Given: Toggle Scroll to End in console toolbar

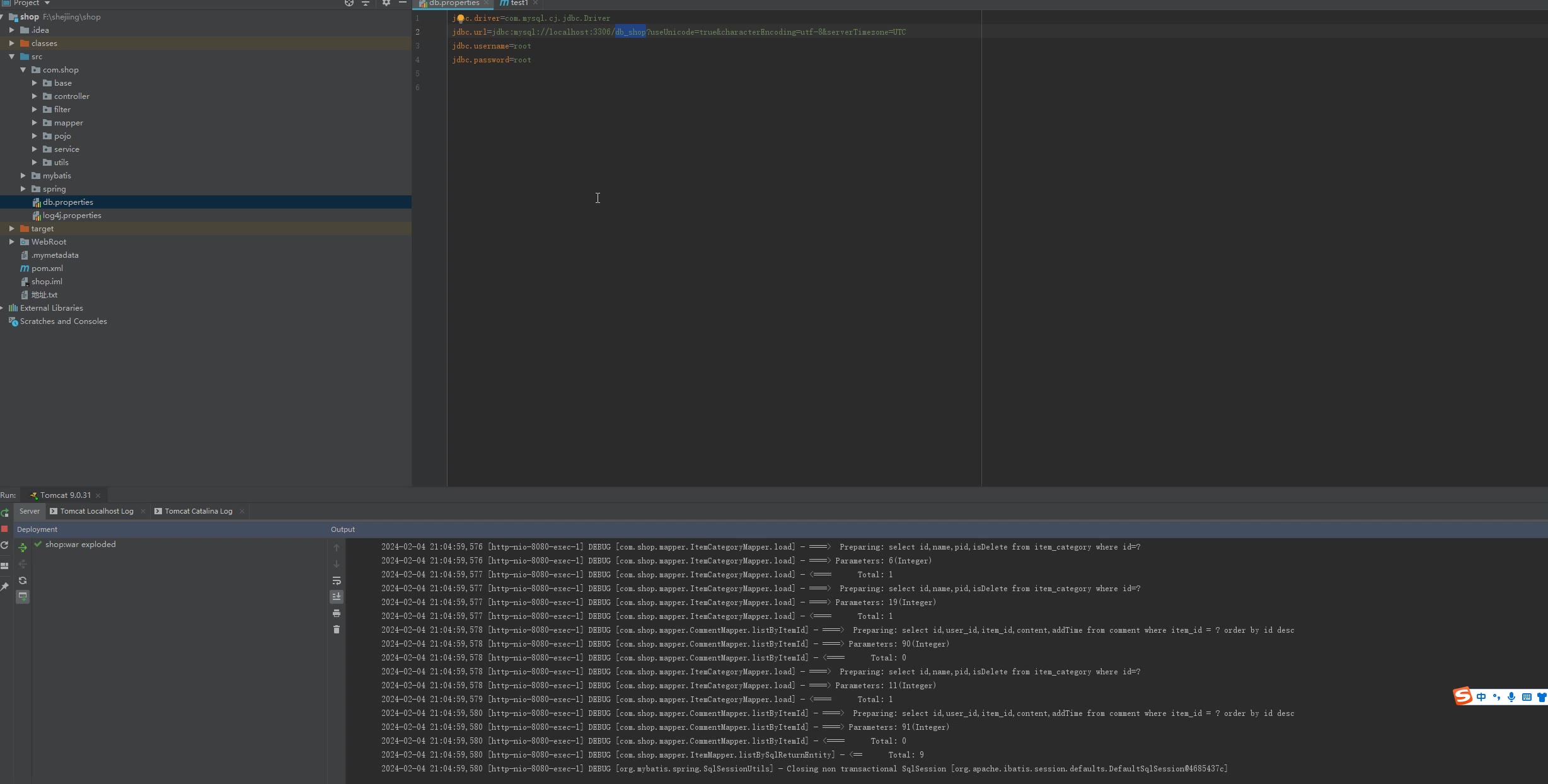Looking at the screenshot, I should [337, 596].
